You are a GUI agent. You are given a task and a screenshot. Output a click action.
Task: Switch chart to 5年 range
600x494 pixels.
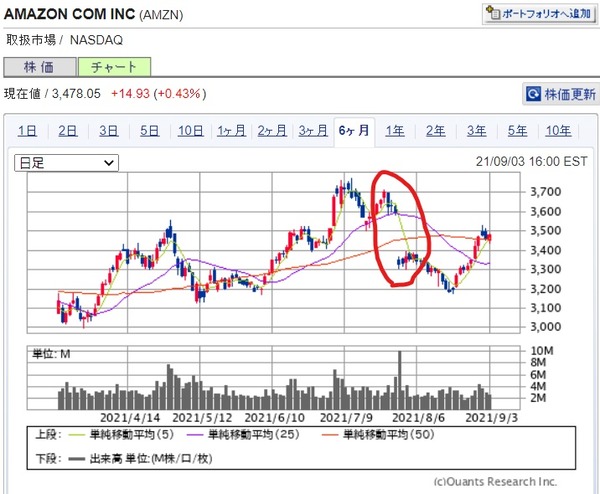coord(518,131)
